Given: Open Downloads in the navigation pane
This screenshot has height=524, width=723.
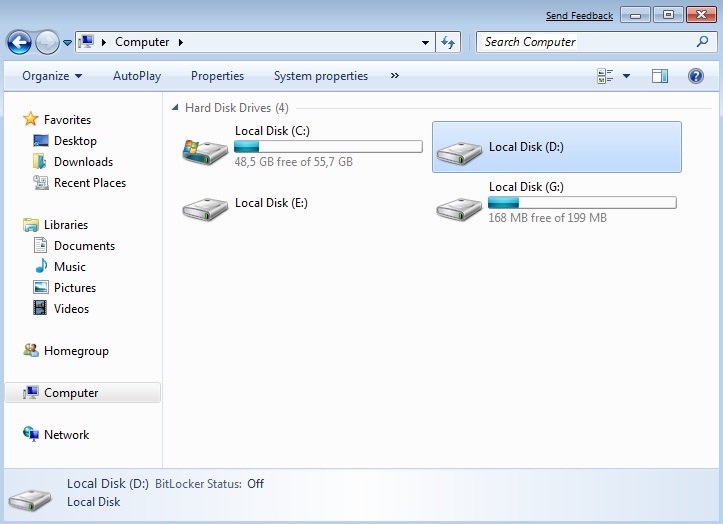Looking at the screenshot, I should (83, 162).
